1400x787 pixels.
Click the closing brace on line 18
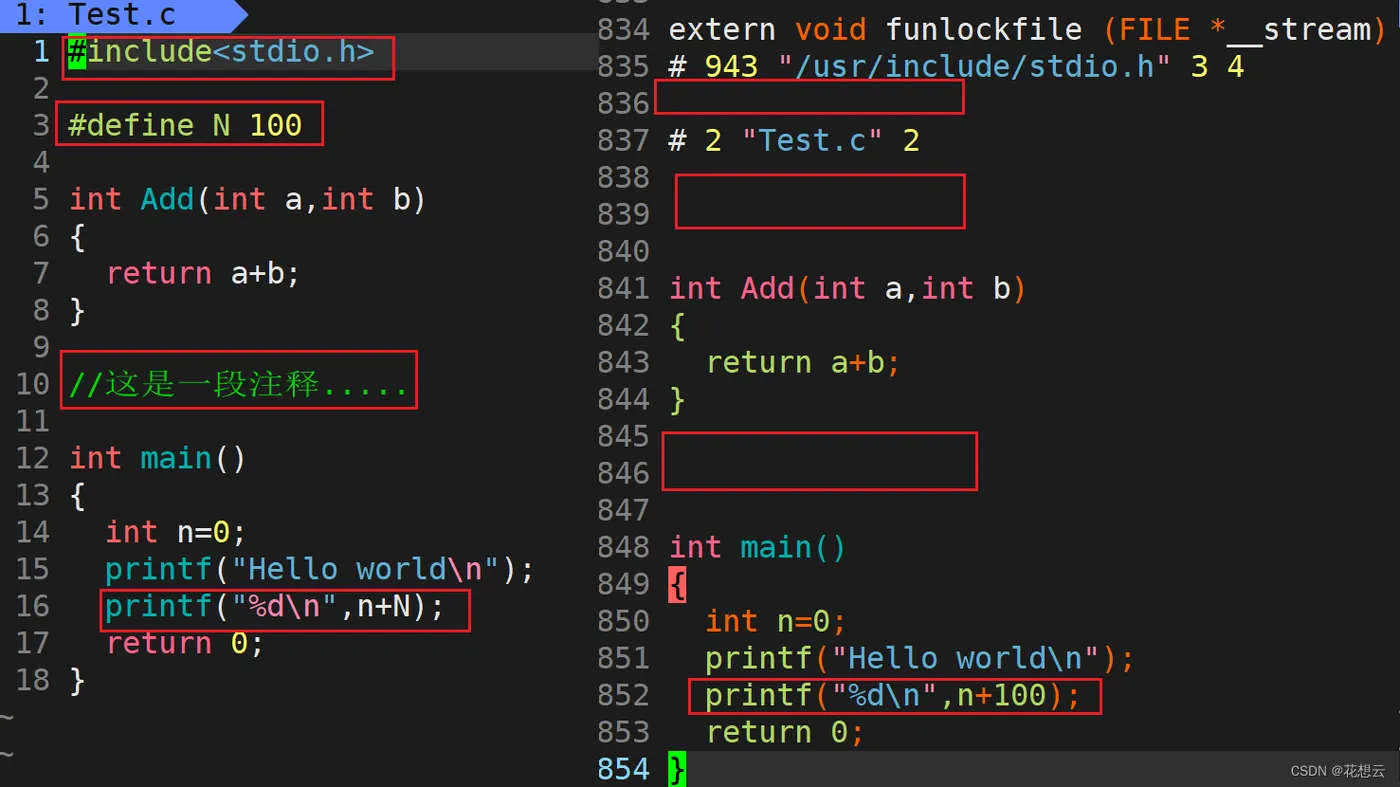(78, 681)
